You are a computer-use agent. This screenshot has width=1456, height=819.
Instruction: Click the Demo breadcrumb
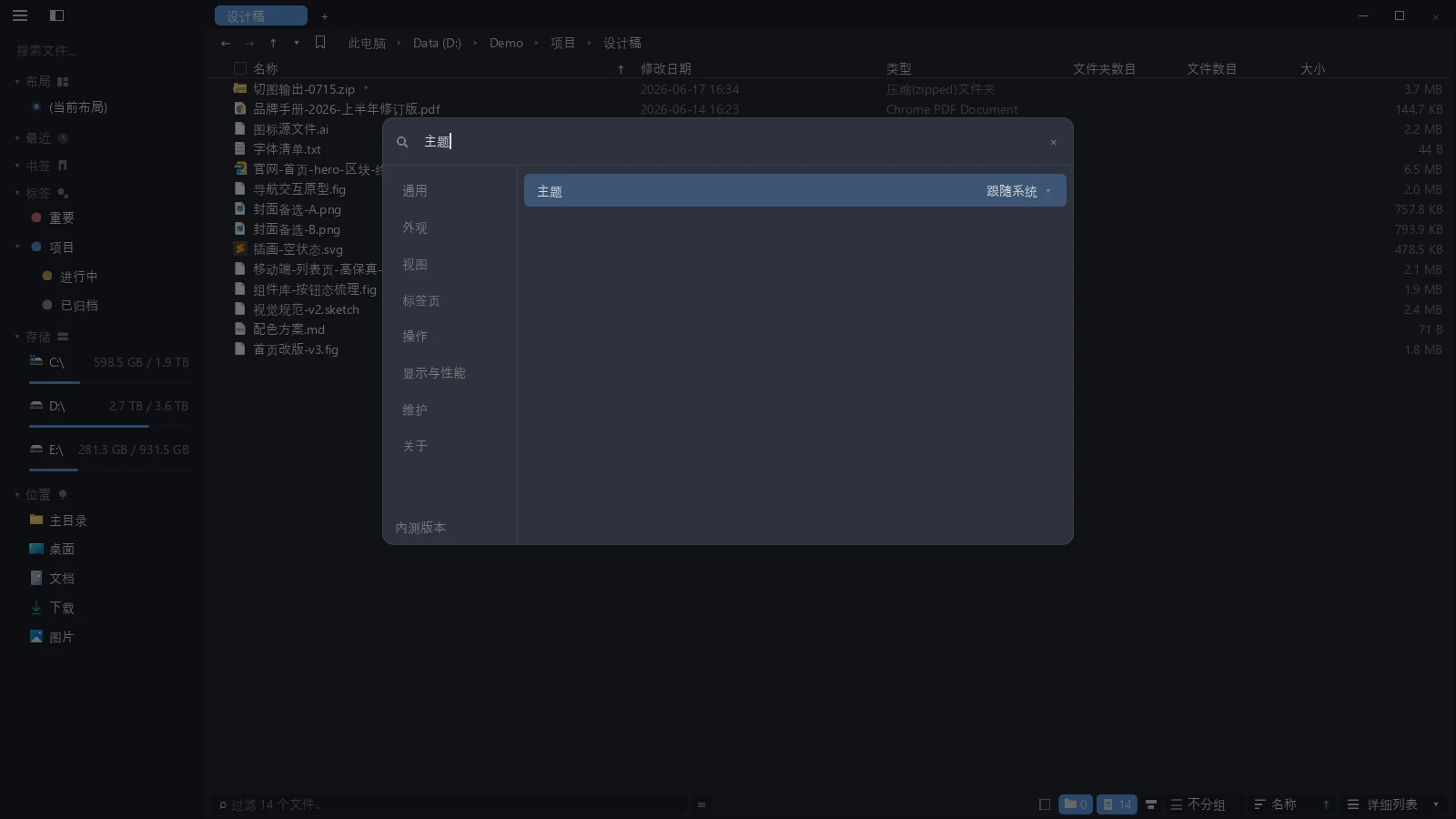[x=506, y=43]
